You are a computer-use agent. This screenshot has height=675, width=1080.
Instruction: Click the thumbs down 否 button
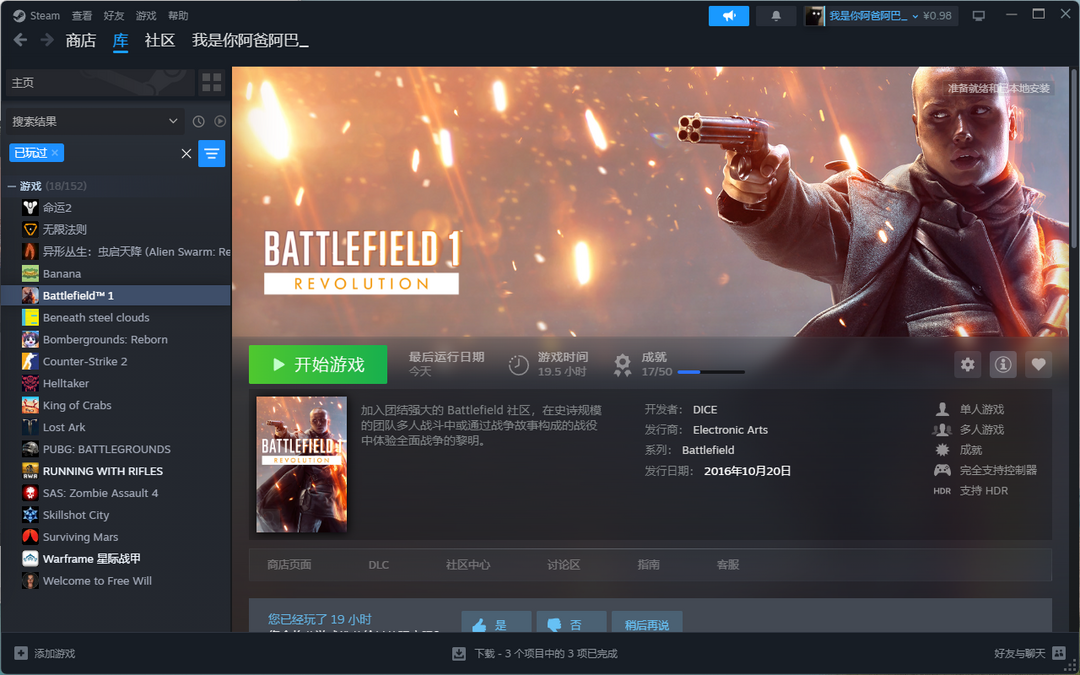point(571,622)
